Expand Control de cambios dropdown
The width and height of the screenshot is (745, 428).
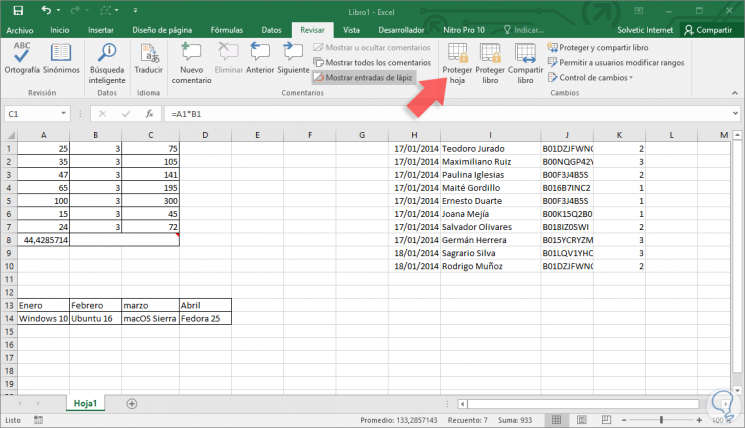590,77
